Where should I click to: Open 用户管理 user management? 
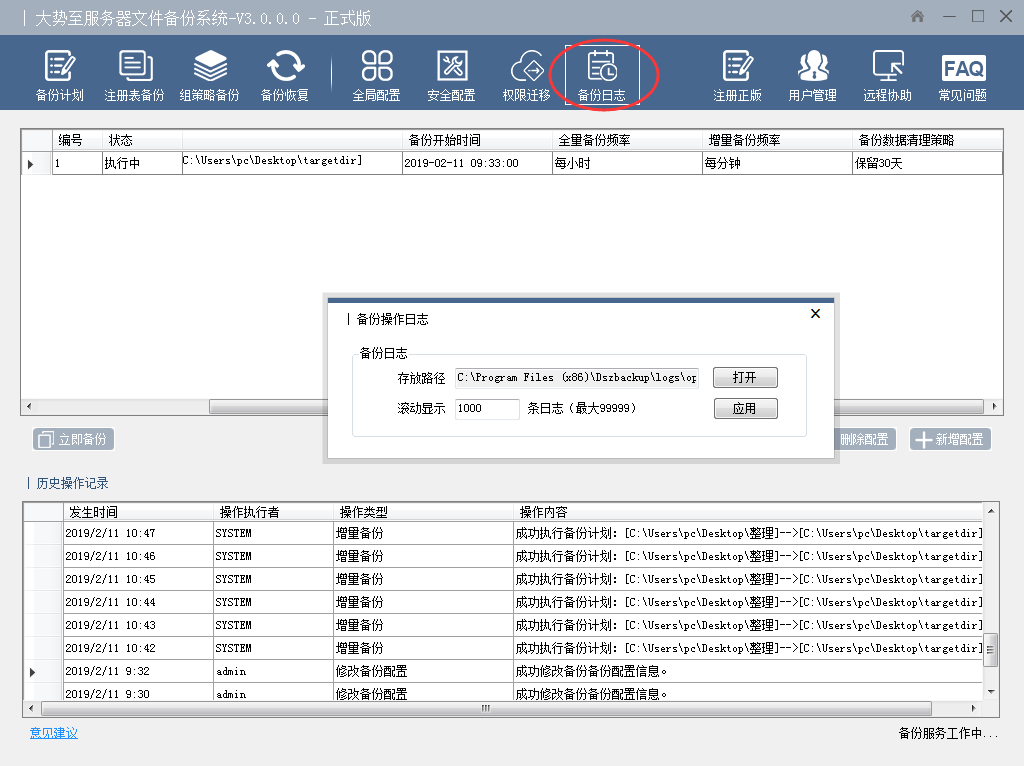tap(812, 76)
